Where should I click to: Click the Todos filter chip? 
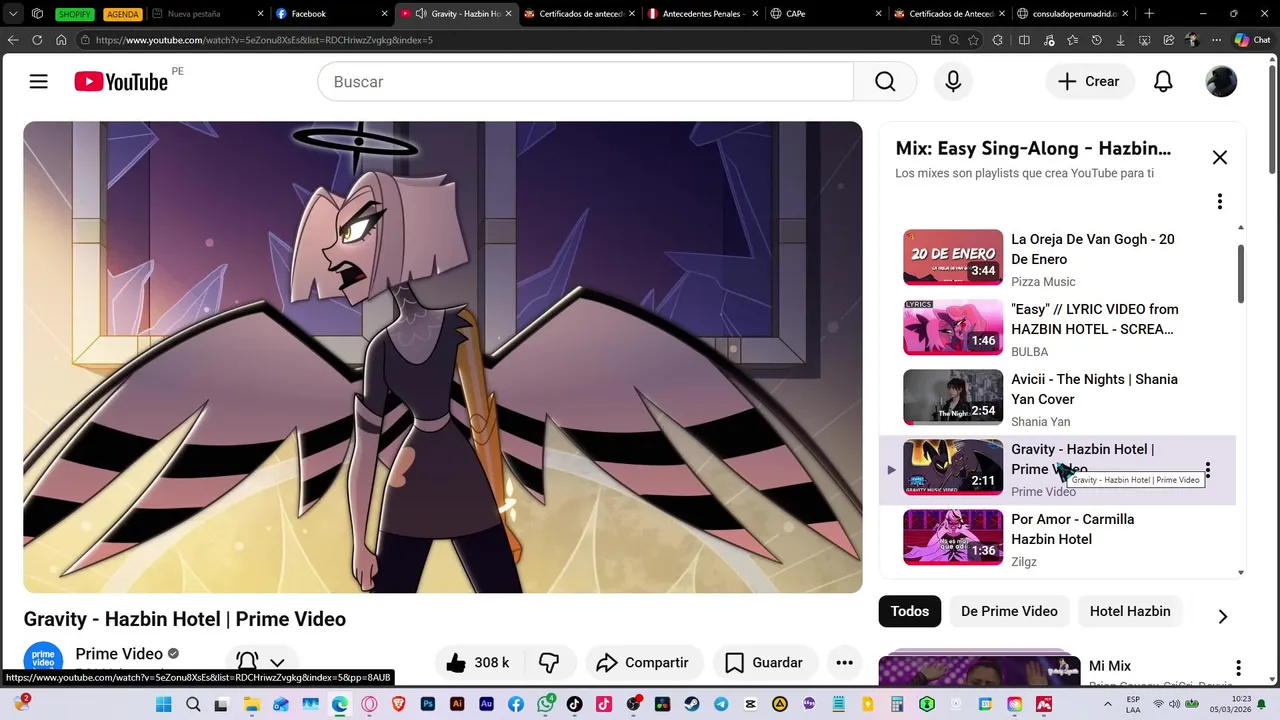click(x=910, y=611)
